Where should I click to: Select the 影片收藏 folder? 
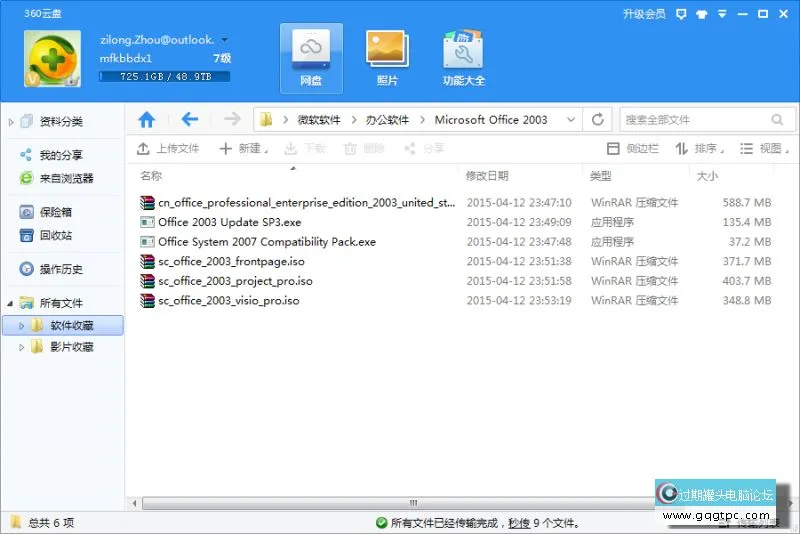click(x=72, y=347)
